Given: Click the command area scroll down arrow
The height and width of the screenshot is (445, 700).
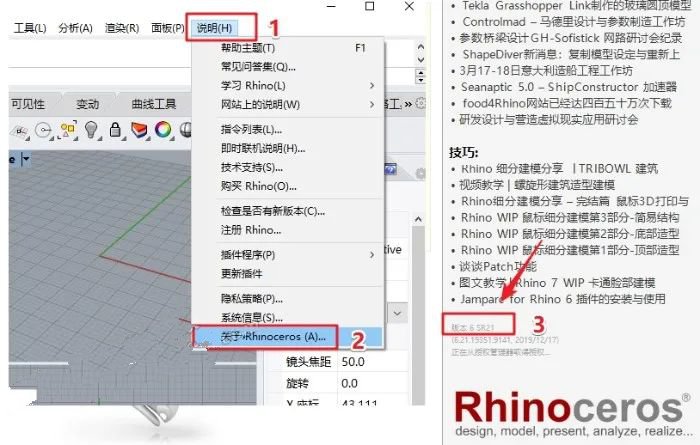Looking at the screenshot, I should pos(420,59).
